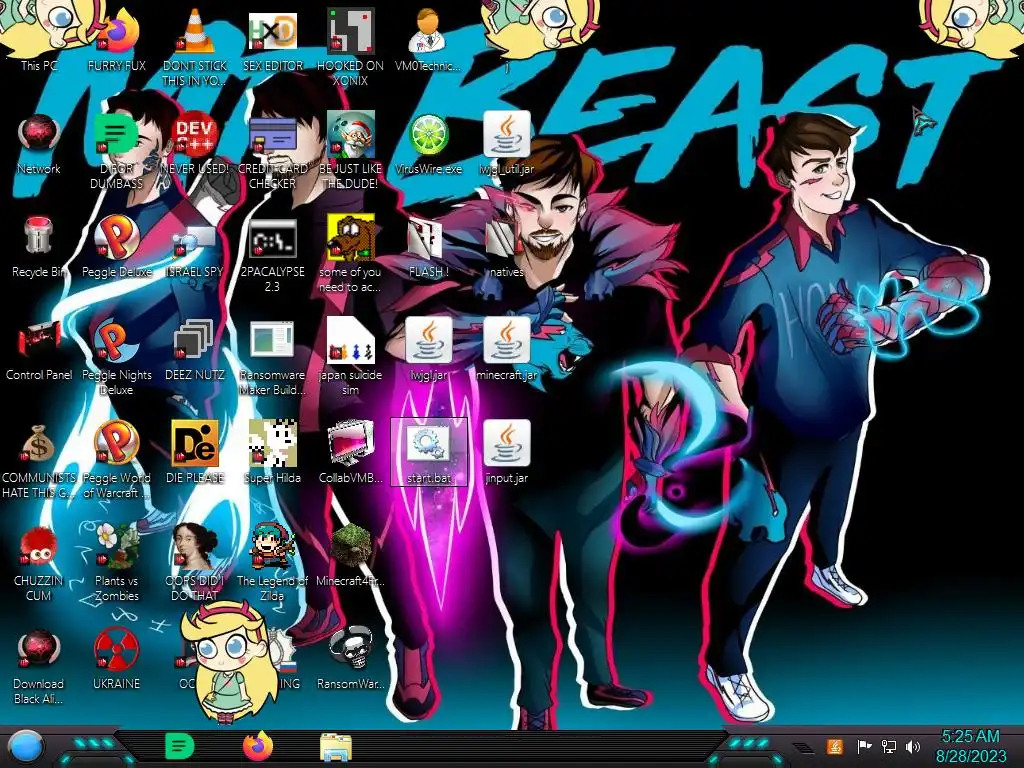The width and height of the screenshot is (1024, 768).
Task: Select the Legend of Zilda shortcut
Action: (273, 562)
